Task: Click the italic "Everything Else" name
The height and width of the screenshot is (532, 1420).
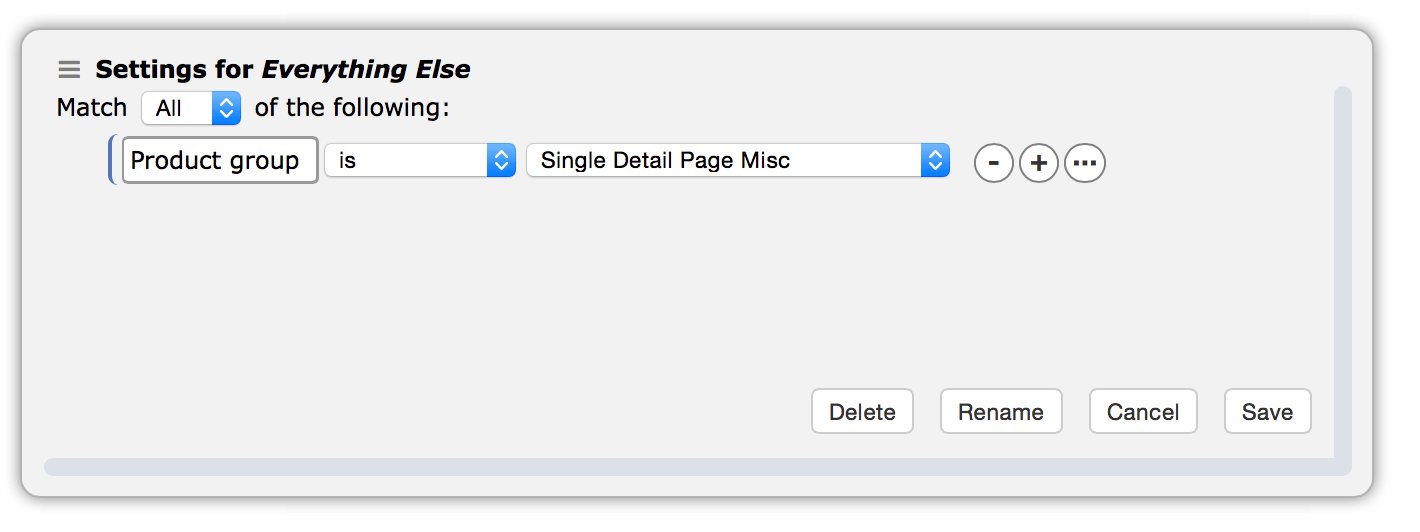Action: point(366,70)
